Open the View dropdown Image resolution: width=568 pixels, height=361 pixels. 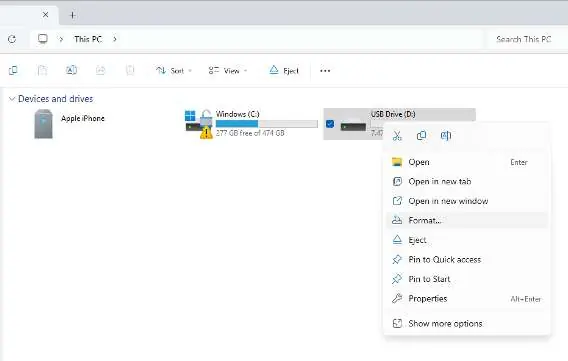coord(228,71)
